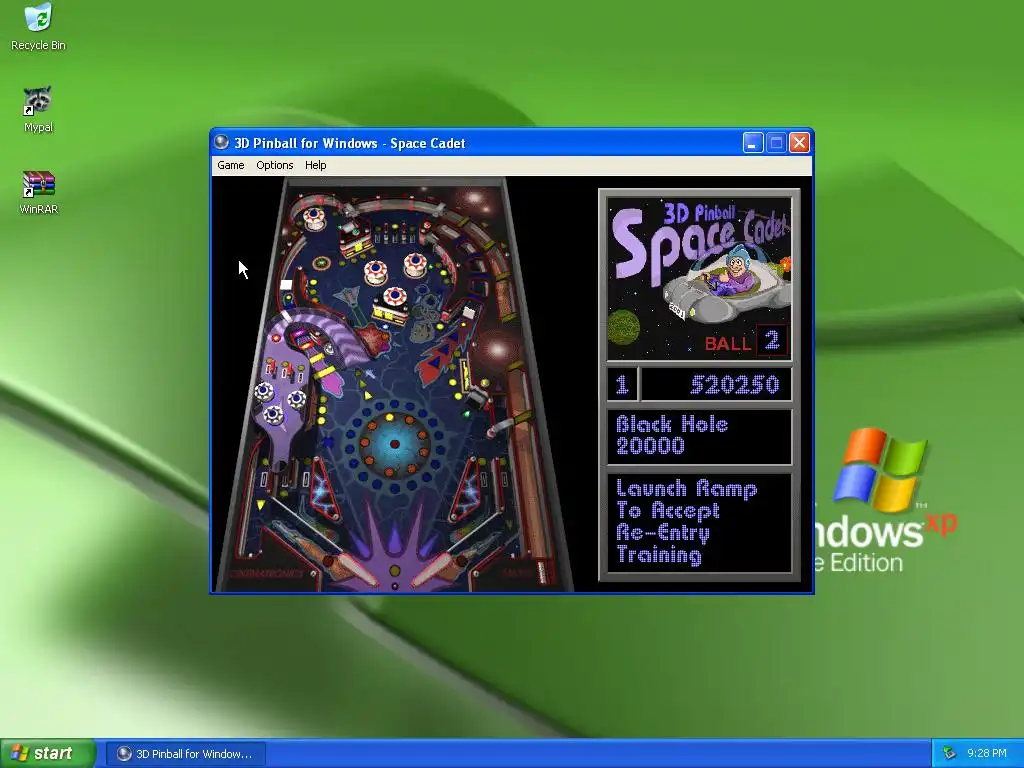Click the right flipper on the table

coord(439,569)
